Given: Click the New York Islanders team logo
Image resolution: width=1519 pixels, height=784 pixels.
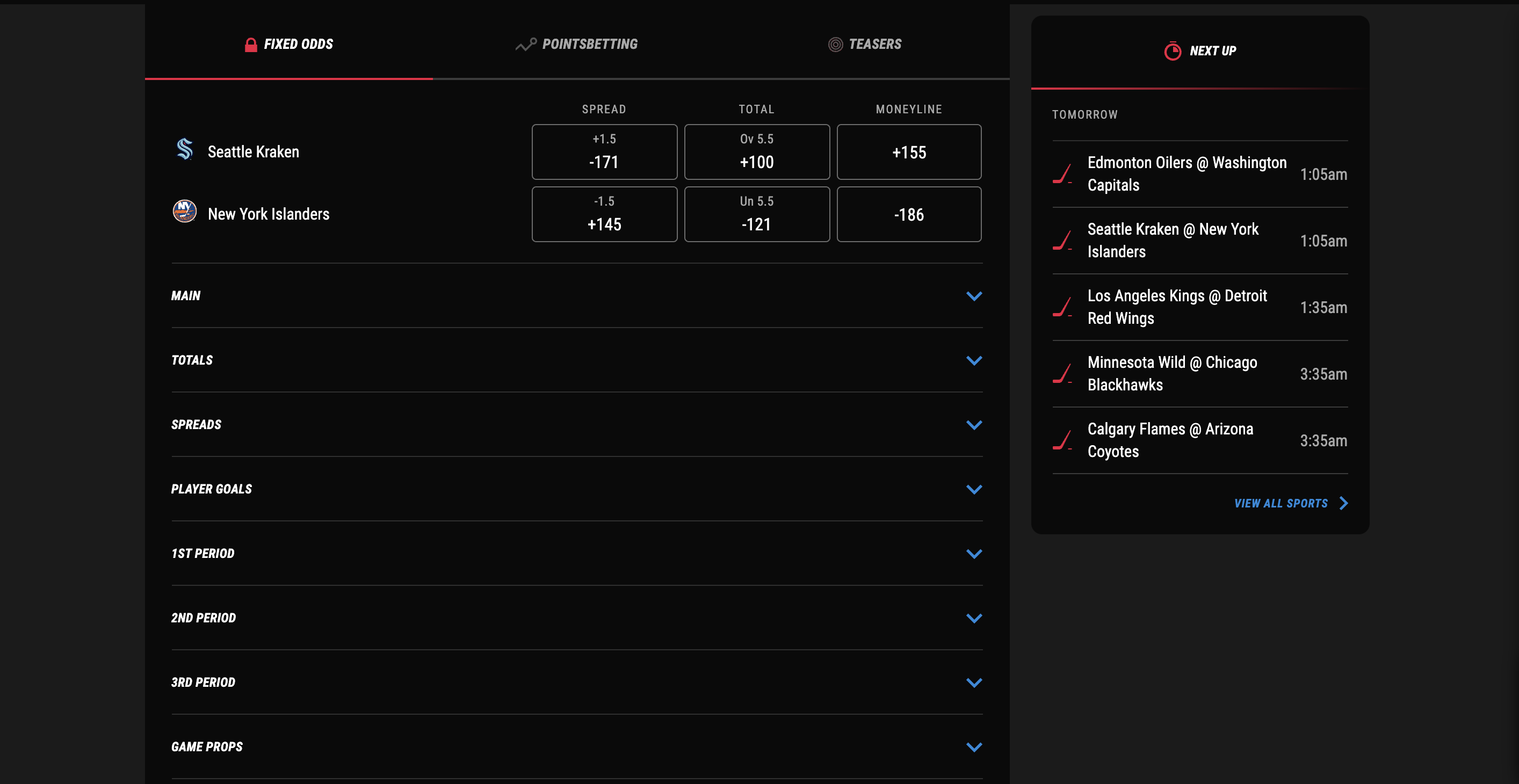Looking at the screenshot, I should [x=185, y=211].
